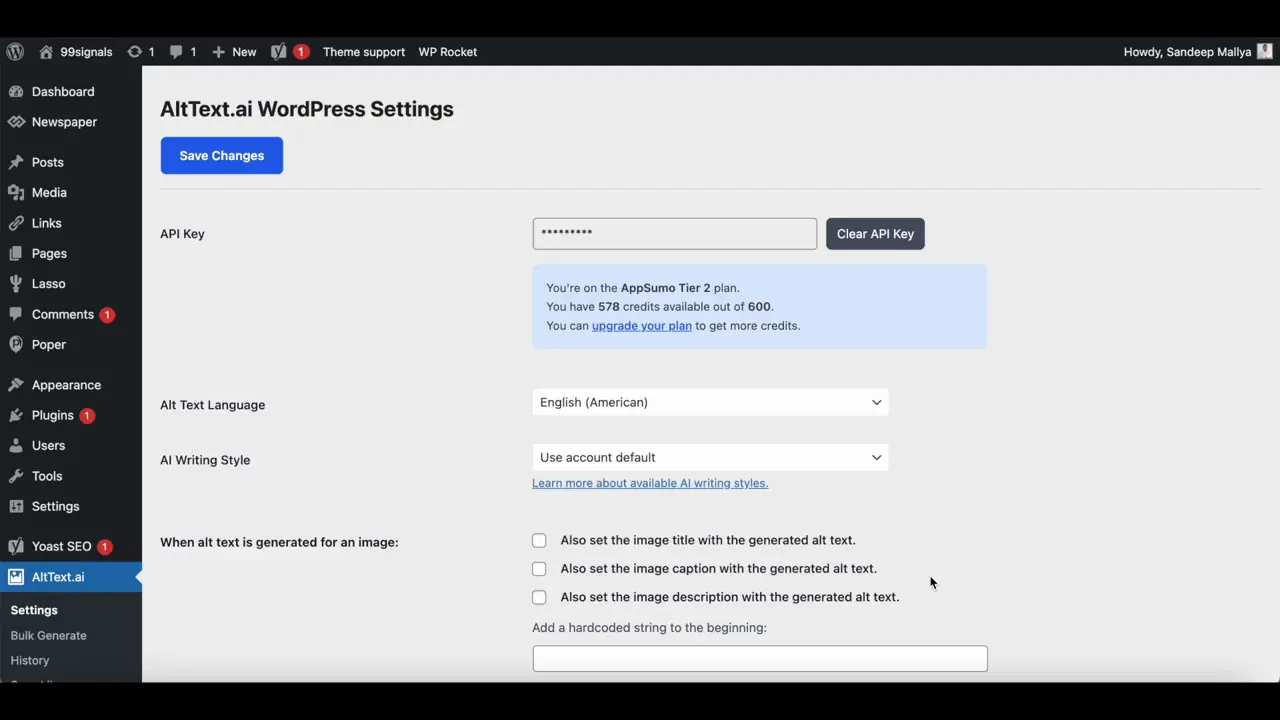This screenshot has height=720, width=1280.
Task: Open comments via the speech bubble icon
Action: point(176,51)
